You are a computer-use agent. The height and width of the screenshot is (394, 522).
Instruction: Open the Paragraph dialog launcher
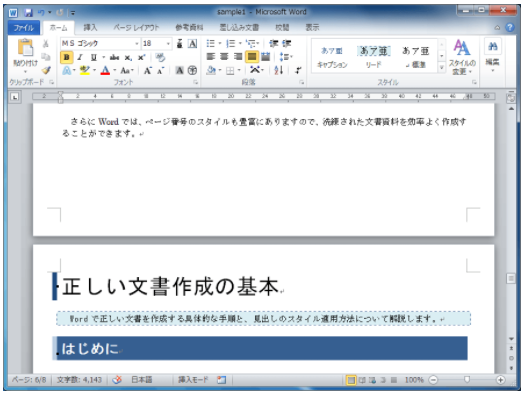tap(301, 82)
